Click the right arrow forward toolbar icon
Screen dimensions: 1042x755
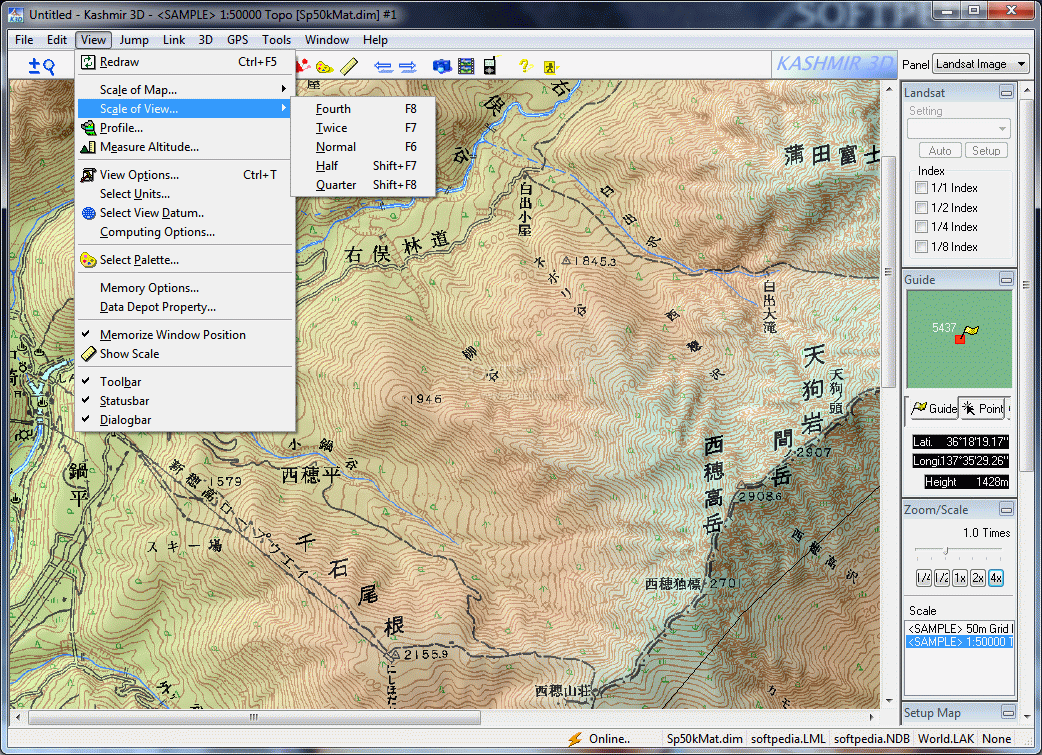tap(407, 66)
